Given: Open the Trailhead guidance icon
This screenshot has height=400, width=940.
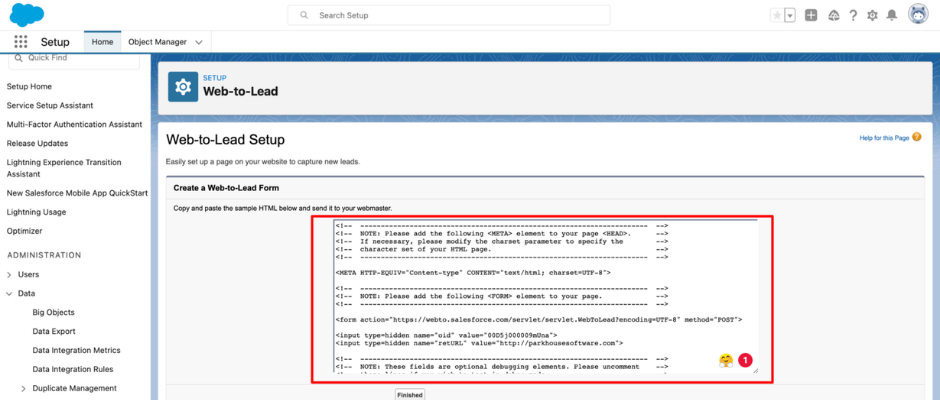Looking at the screenshot, I should [833, 16].
